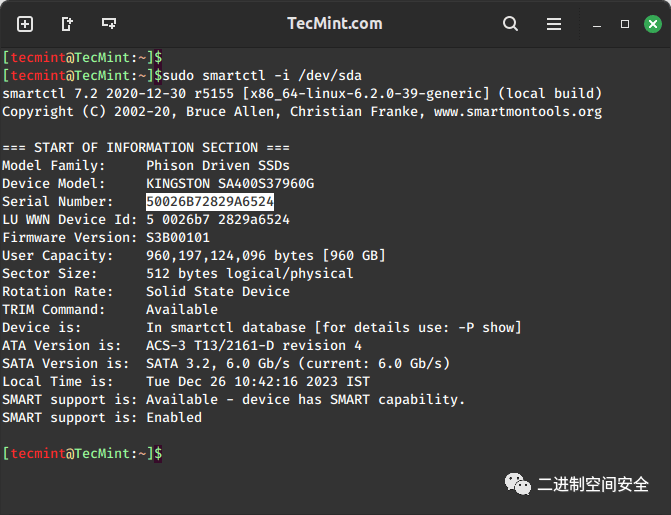This screenshot has height=515, width=671.
Task: Click the SATA version 'SATA 3.2, 6.0 Gb/s'
Action: click(218, 363)
